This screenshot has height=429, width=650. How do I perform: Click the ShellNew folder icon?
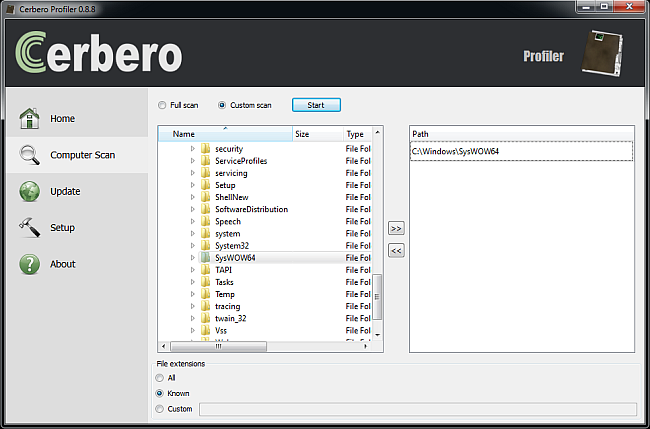(x=205, y=197)
